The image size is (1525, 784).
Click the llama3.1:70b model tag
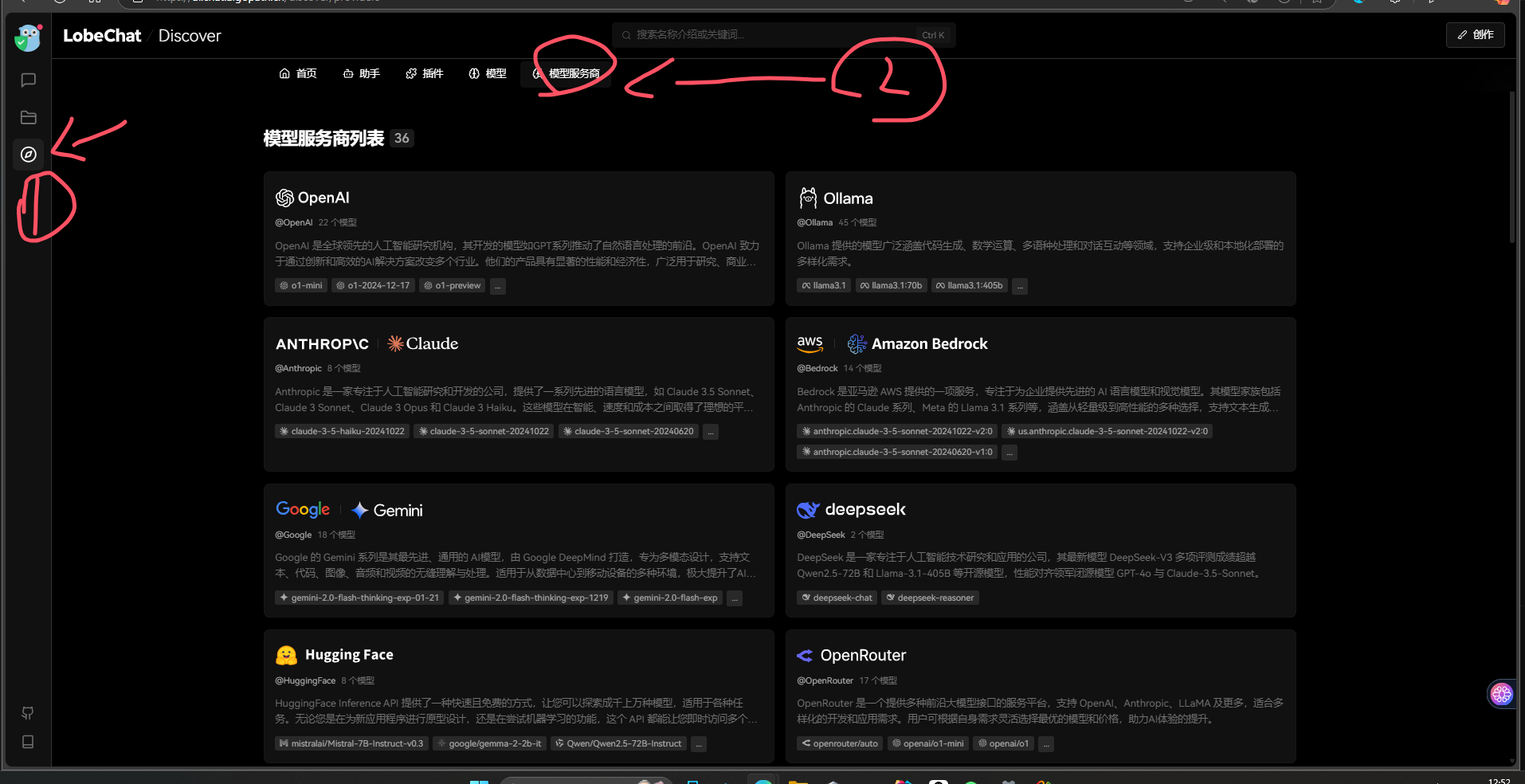click(892, 285)
